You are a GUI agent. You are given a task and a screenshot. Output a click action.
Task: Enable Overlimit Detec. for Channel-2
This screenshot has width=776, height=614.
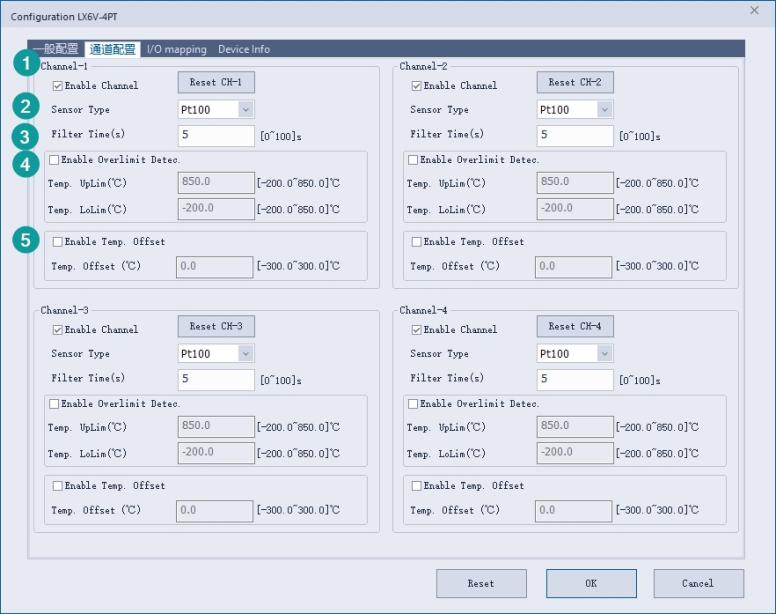(x=413, y=160)
